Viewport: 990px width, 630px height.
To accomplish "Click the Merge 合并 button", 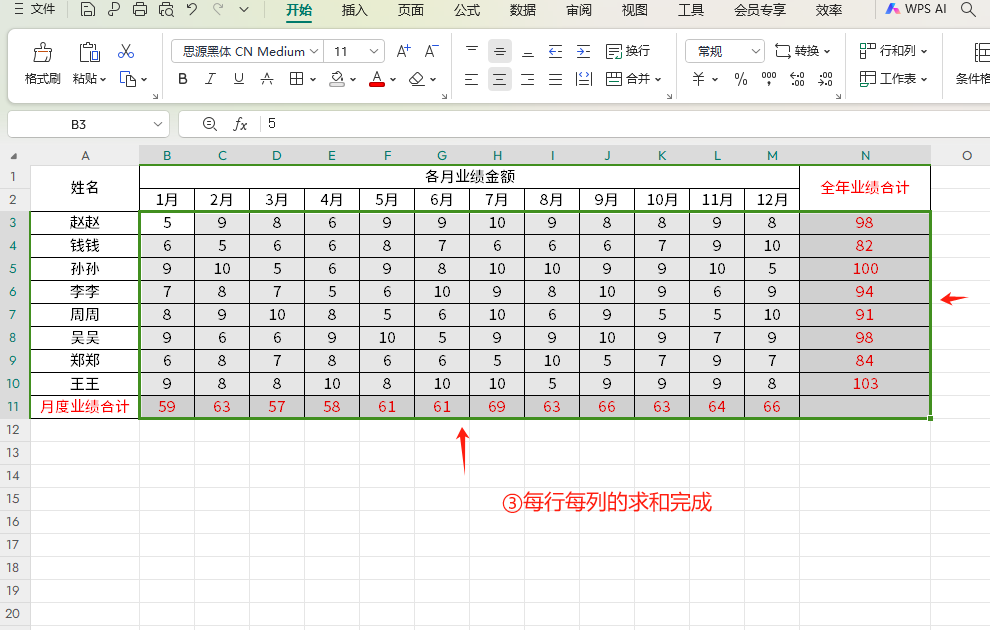I will point(628,79).
